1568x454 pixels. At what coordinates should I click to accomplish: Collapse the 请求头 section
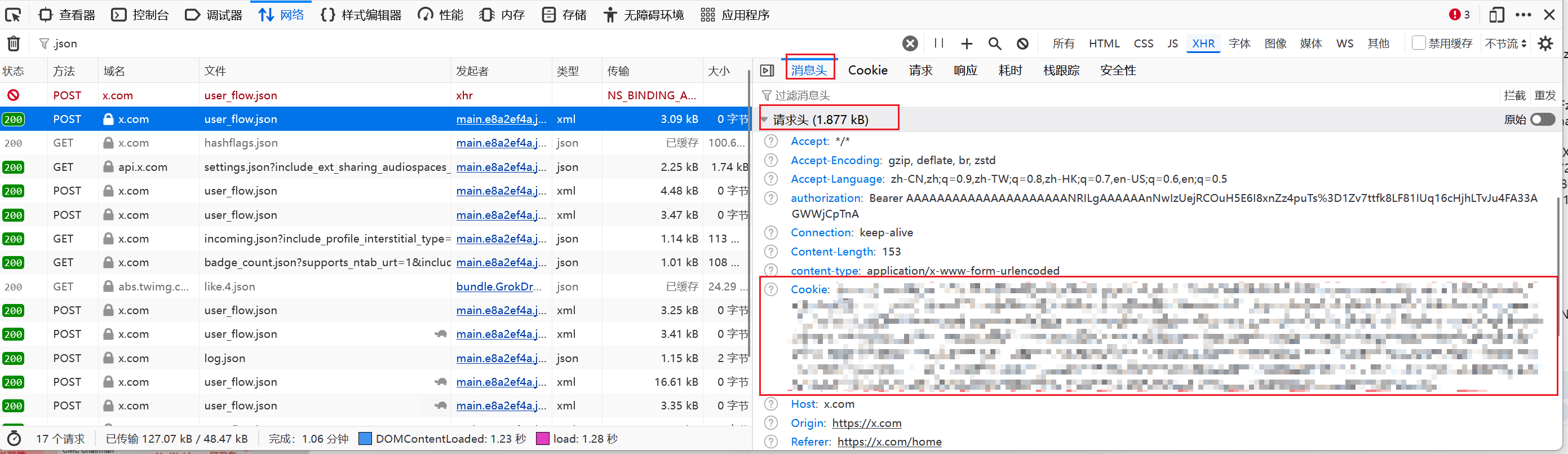764,120
